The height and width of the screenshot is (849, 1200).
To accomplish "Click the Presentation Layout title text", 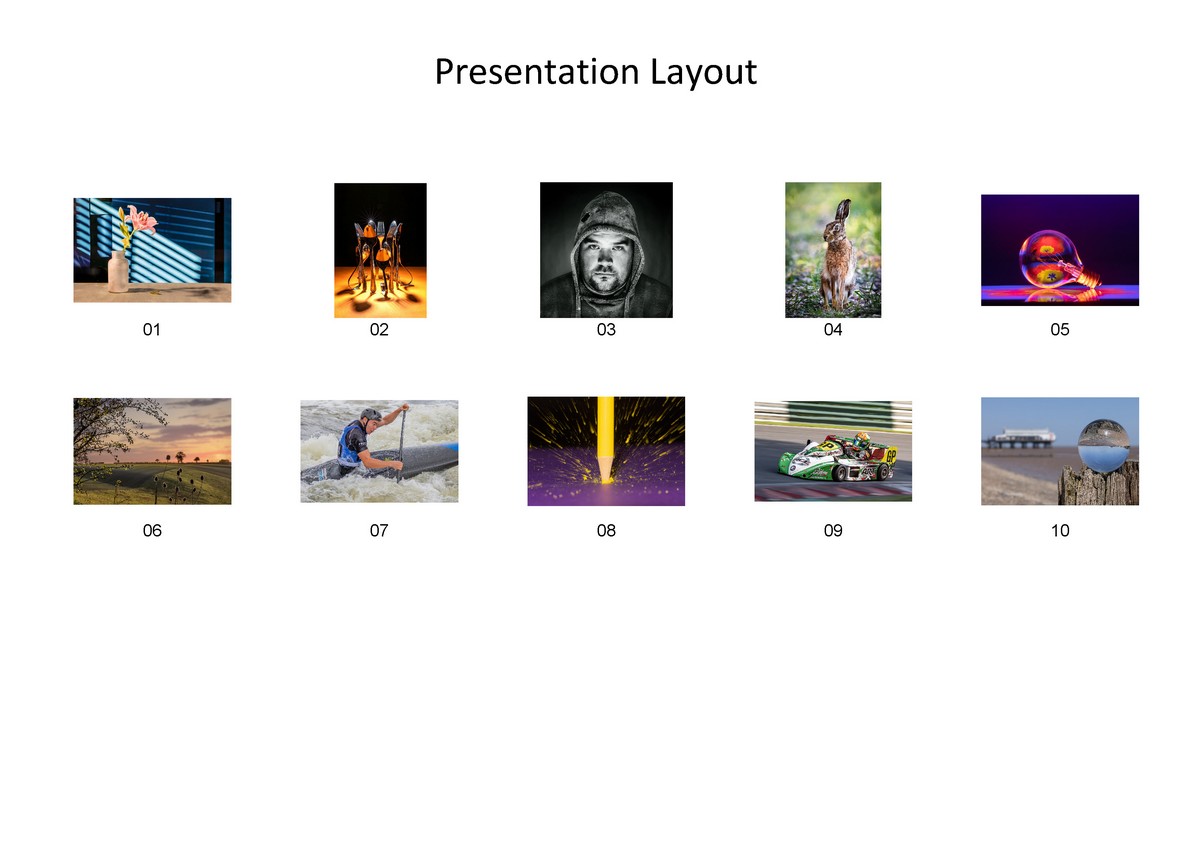I will [595, 72].
